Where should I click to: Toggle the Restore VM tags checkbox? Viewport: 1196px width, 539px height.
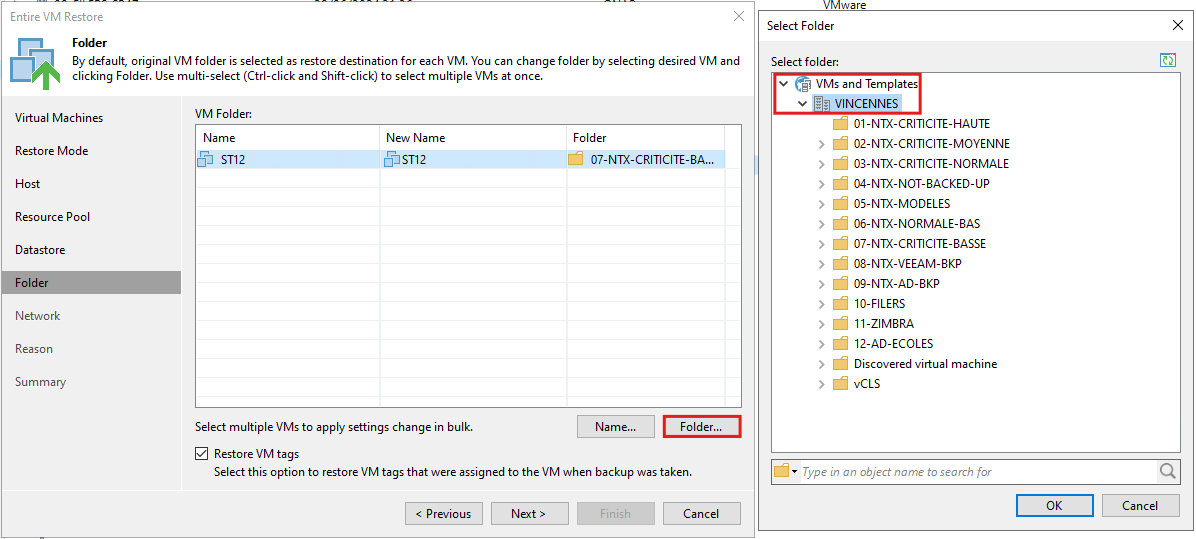[201, 454]
